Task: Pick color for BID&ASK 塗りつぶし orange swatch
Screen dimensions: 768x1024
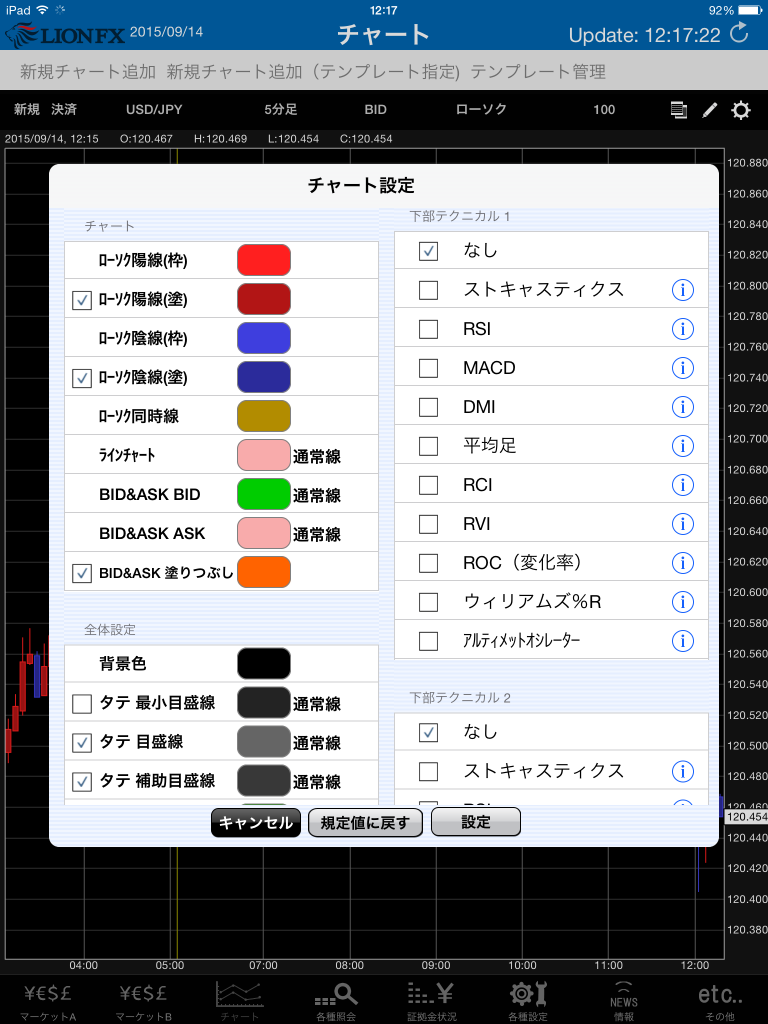Action: [x=264, y=572]
